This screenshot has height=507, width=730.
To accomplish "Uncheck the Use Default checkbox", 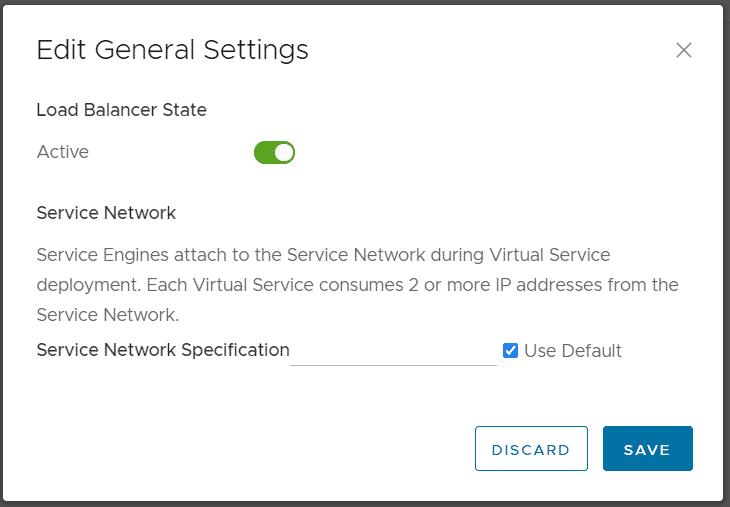I will pyautogui.click(x=510, y=351).
